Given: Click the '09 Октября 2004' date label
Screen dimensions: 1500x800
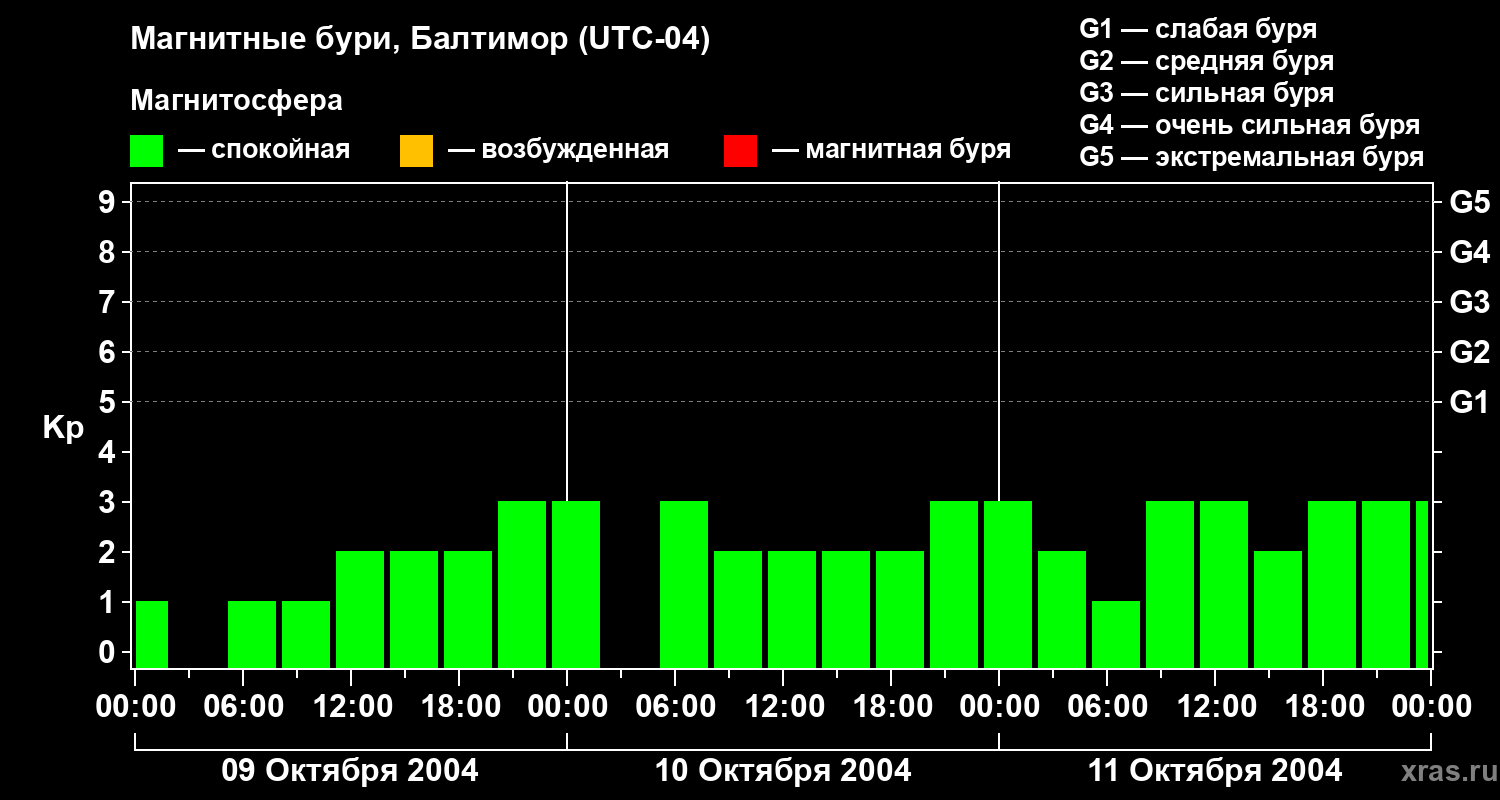Looking at the screenshot, I should (350, 771).
